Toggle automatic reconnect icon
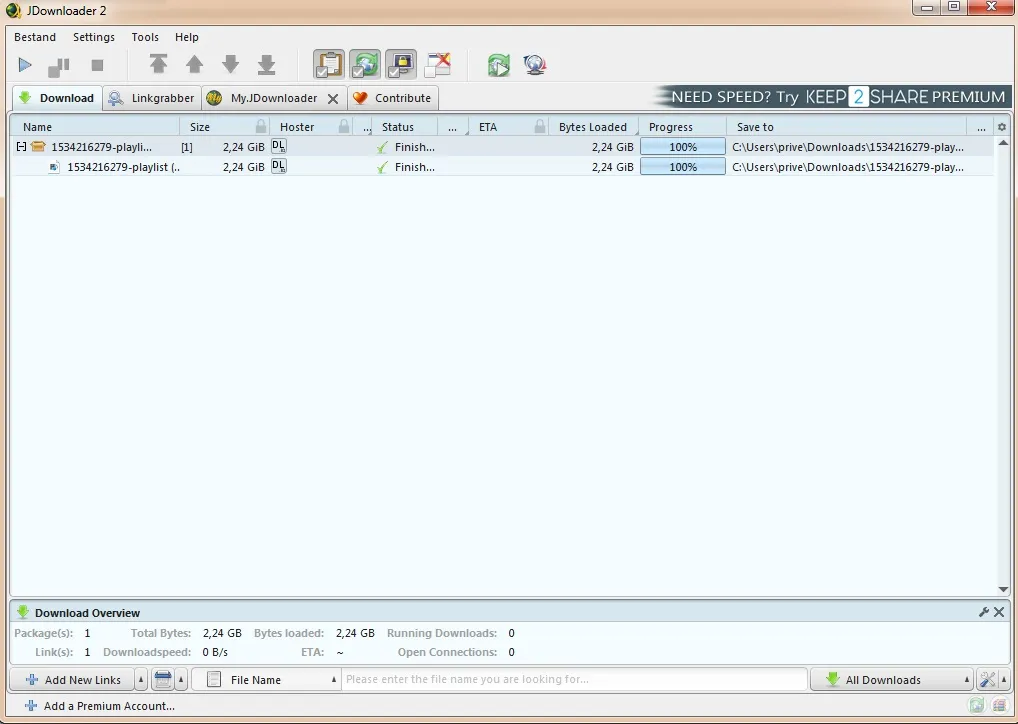Image resolution: width=1018 pixels, height=724 pixels. pyautogui.click(x=365, y=64)
